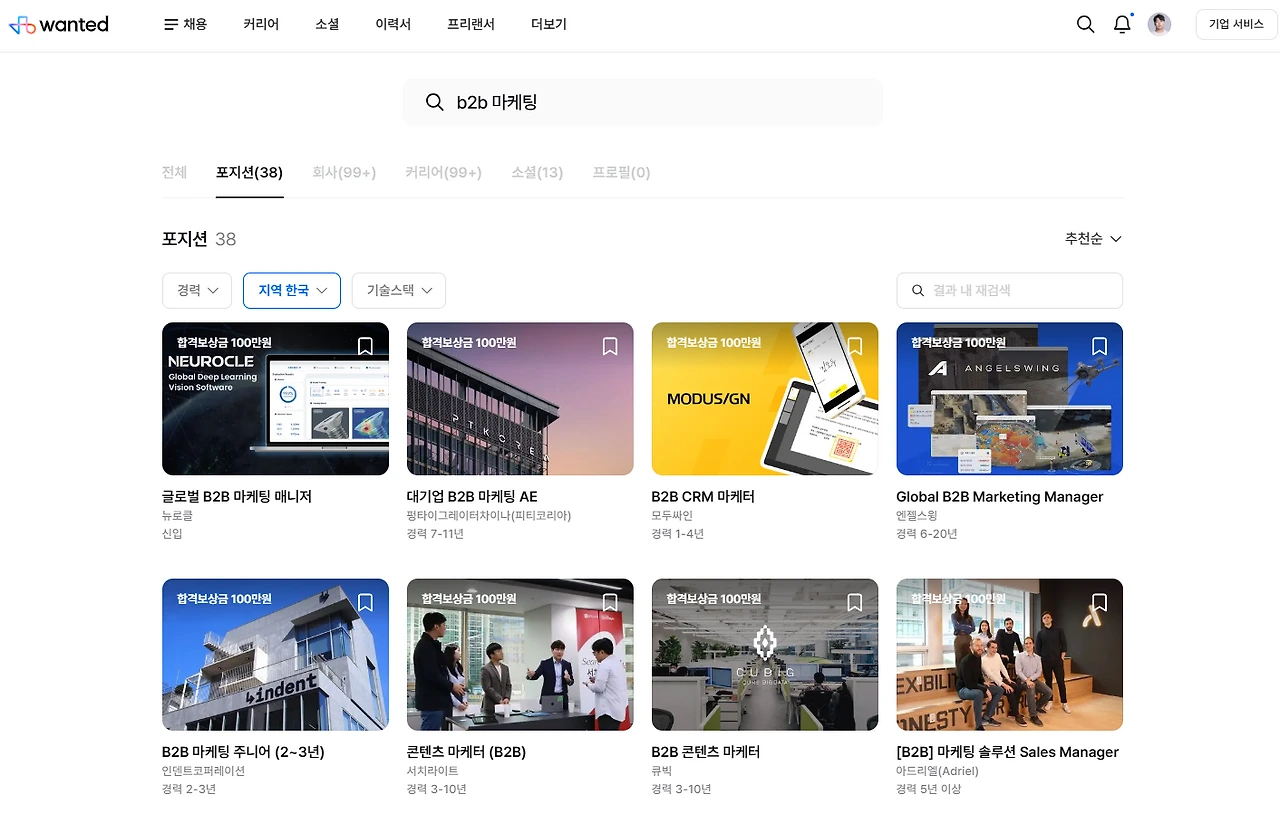Viewport: 1280px width, 814px height.
Task: Open the 4indent building card thumbnail
Action: tap(275, 654)
